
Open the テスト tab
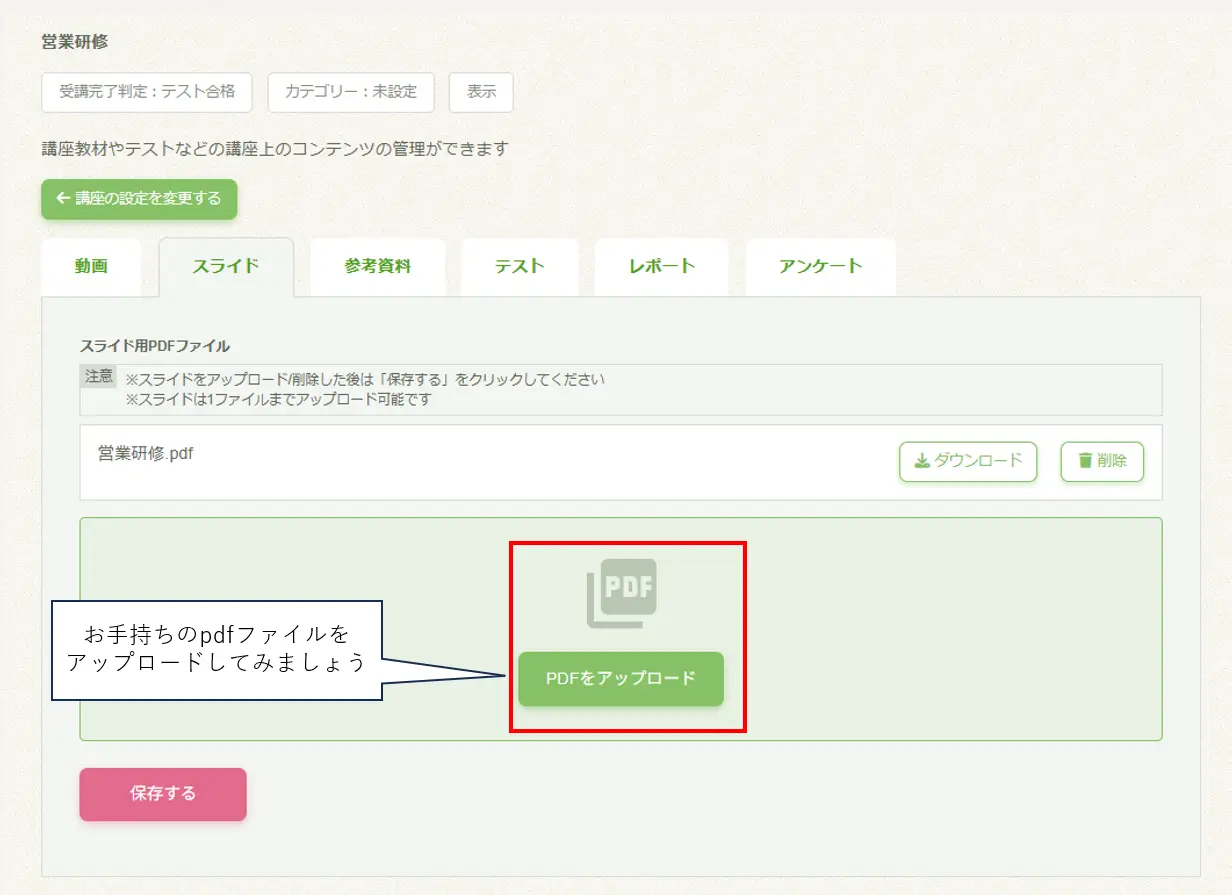(519, 267)
